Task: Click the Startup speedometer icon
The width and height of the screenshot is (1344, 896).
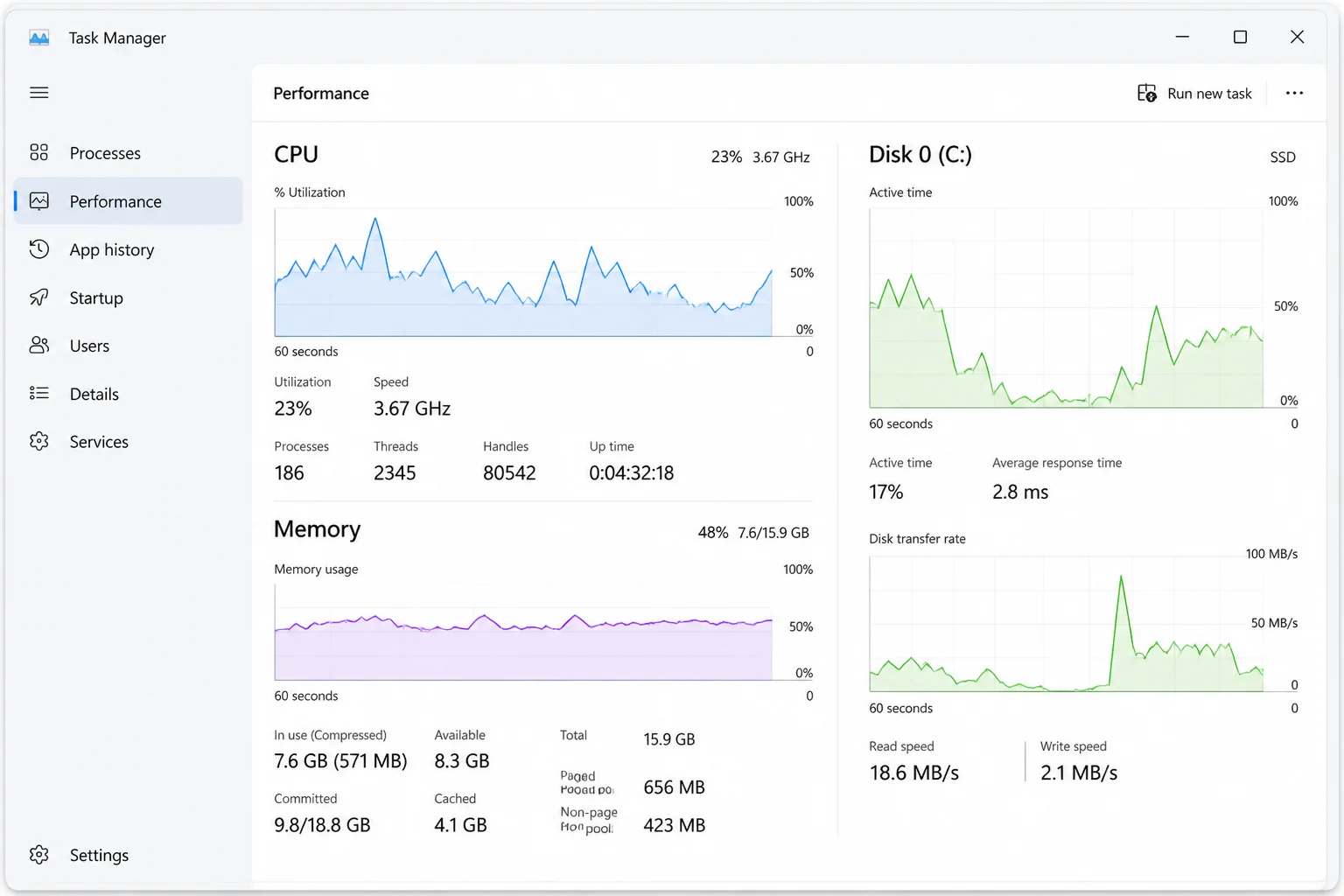Action: pyautogui.click(x=39, y=297)
